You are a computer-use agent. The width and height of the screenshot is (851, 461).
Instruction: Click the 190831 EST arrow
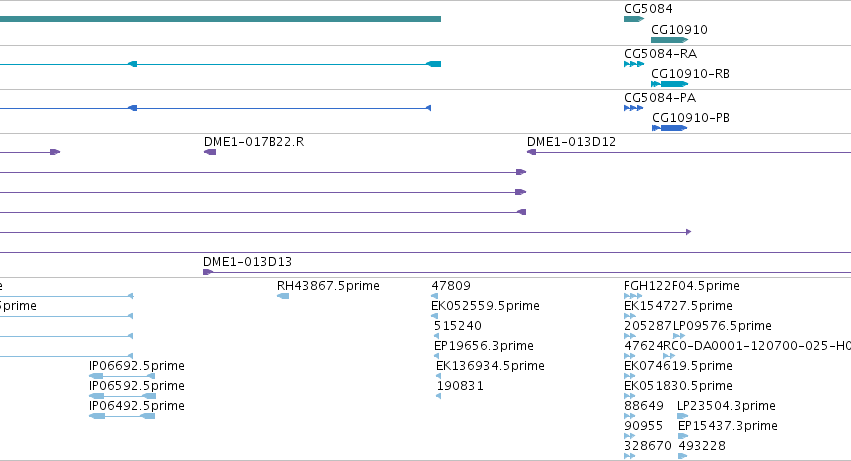(439, 396)
